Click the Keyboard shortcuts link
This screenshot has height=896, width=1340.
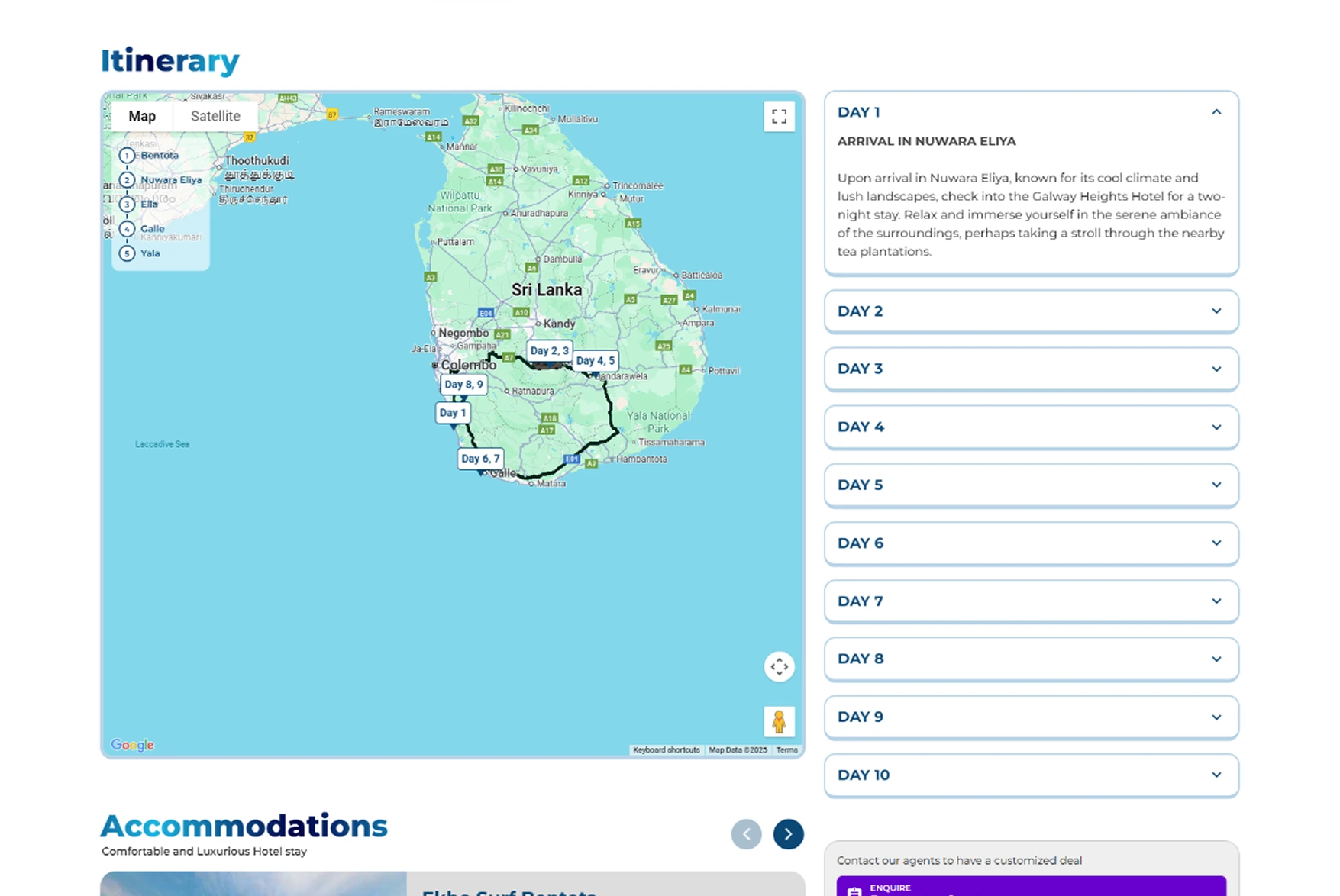(x=665, y=749)
